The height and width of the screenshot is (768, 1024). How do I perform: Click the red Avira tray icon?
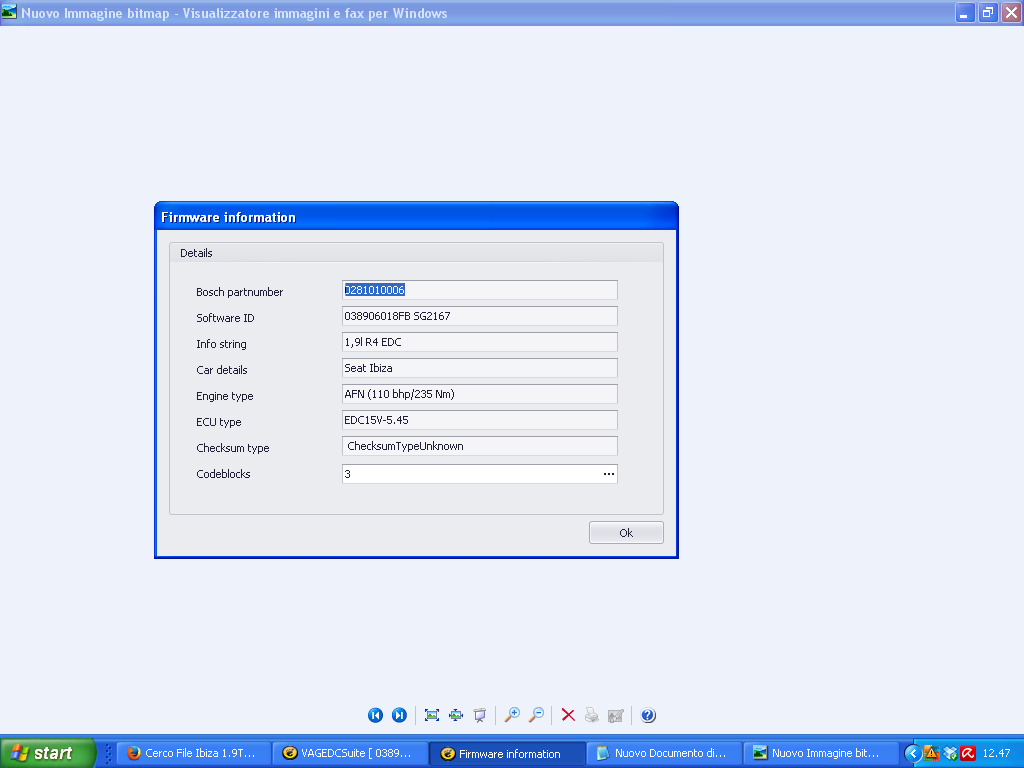click(x=968, y=753)
